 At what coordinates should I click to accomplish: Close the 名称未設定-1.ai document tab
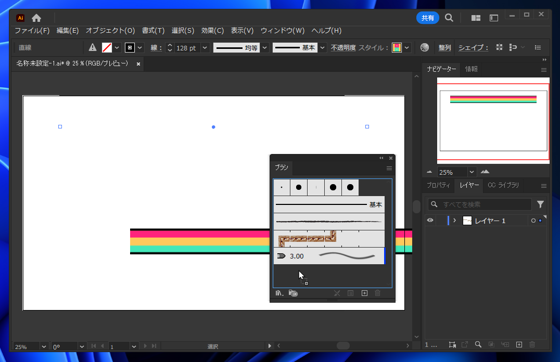click(138, 64)
